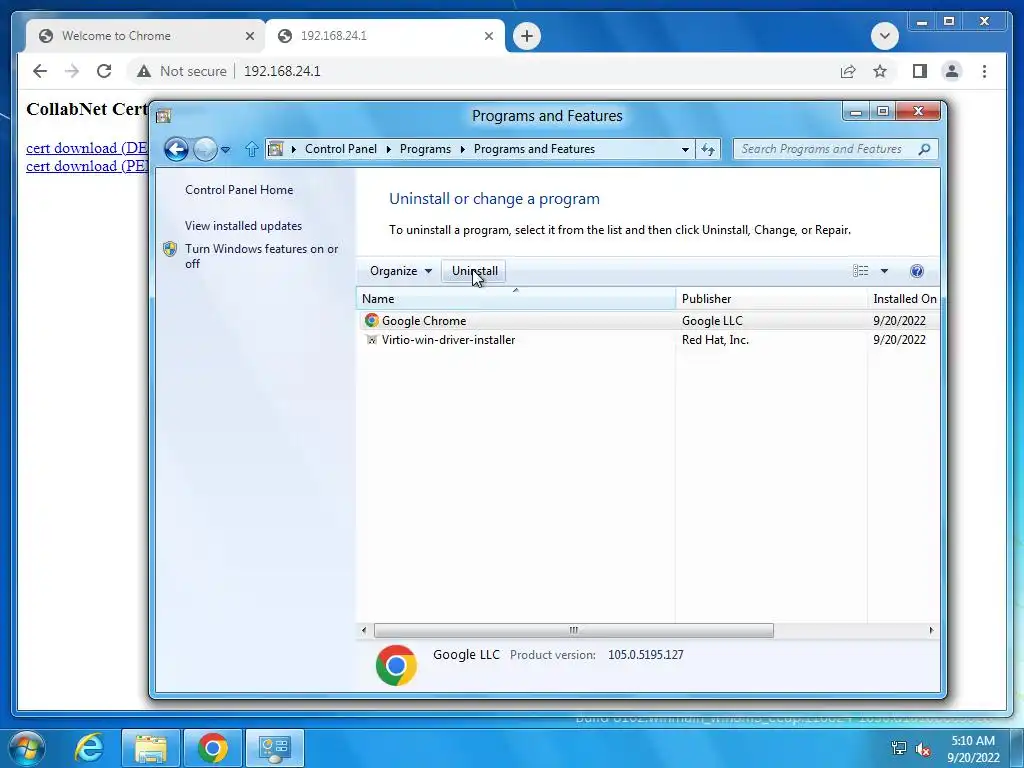Open Turn Windows features on or off

[x=261, y=256]
